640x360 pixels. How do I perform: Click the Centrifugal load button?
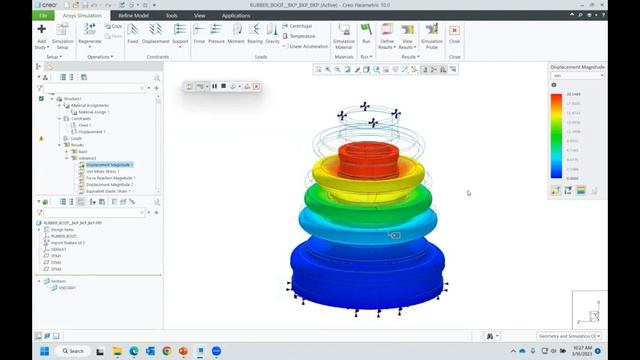297,26
